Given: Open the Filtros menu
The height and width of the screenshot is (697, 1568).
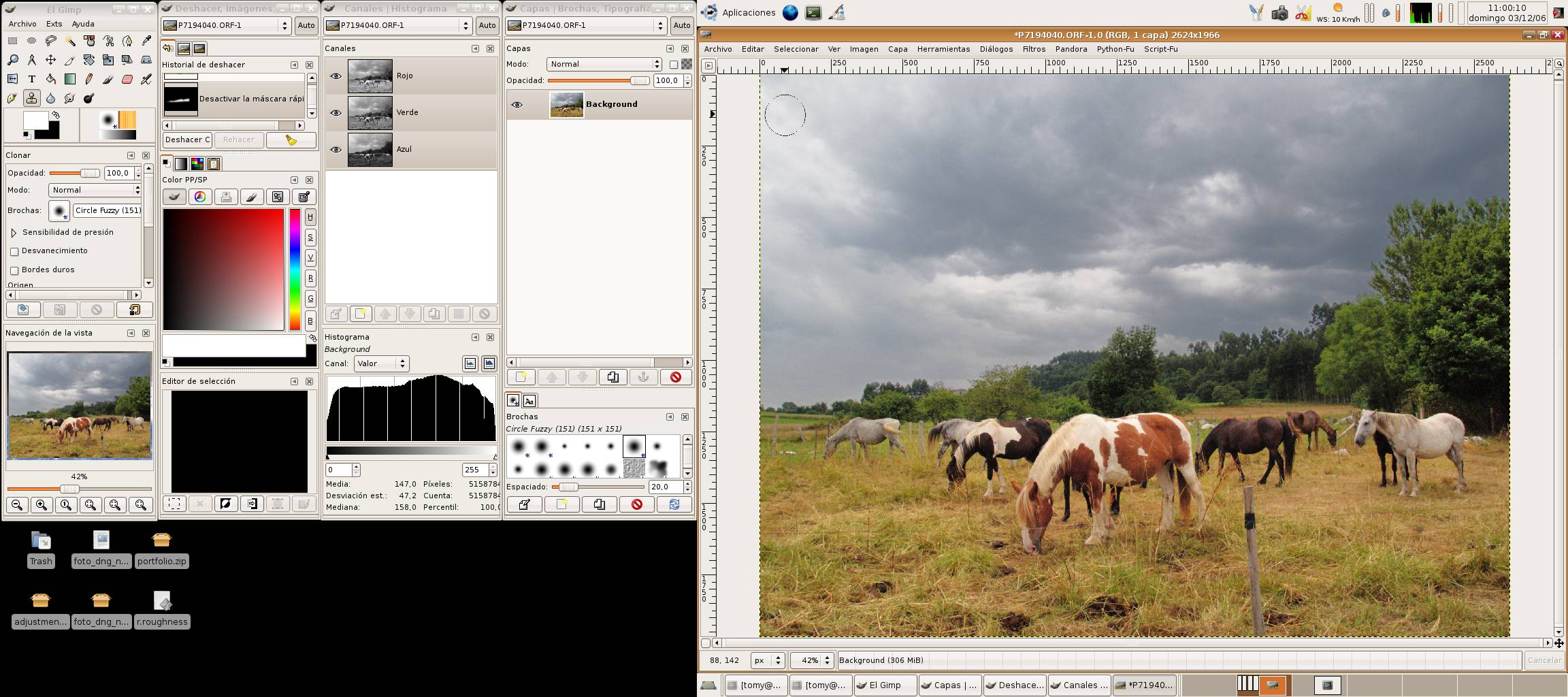Looking at the screenshot, I should click(1034, 49).
